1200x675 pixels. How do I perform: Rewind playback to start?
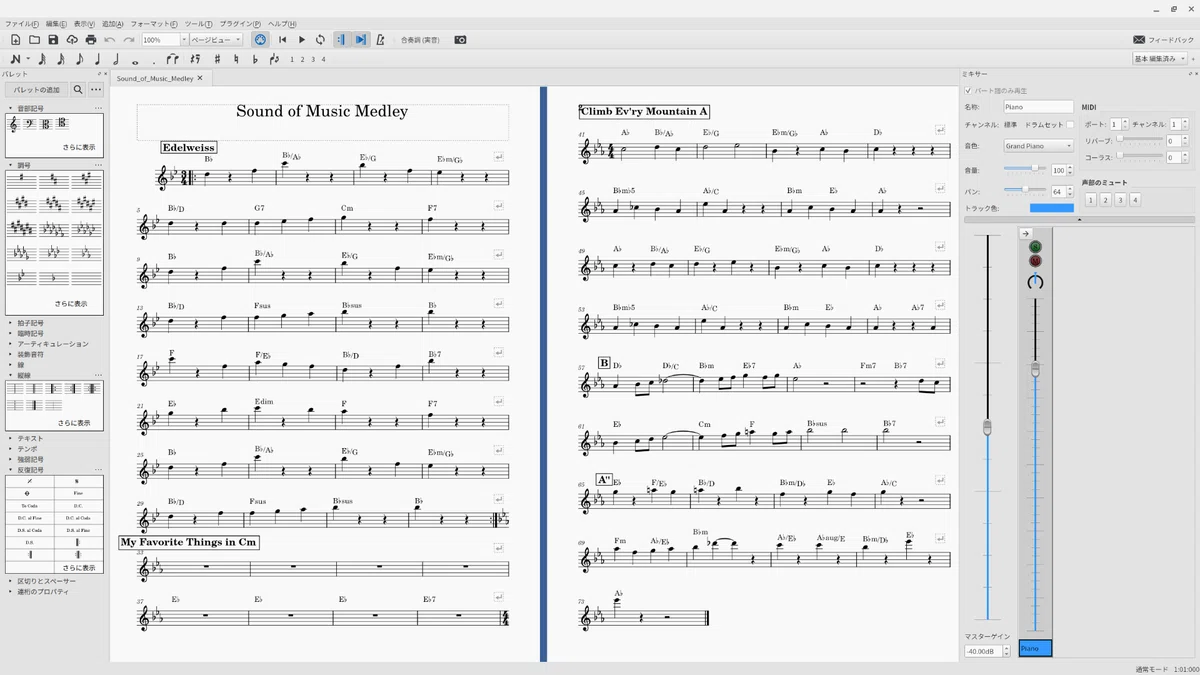283,40
